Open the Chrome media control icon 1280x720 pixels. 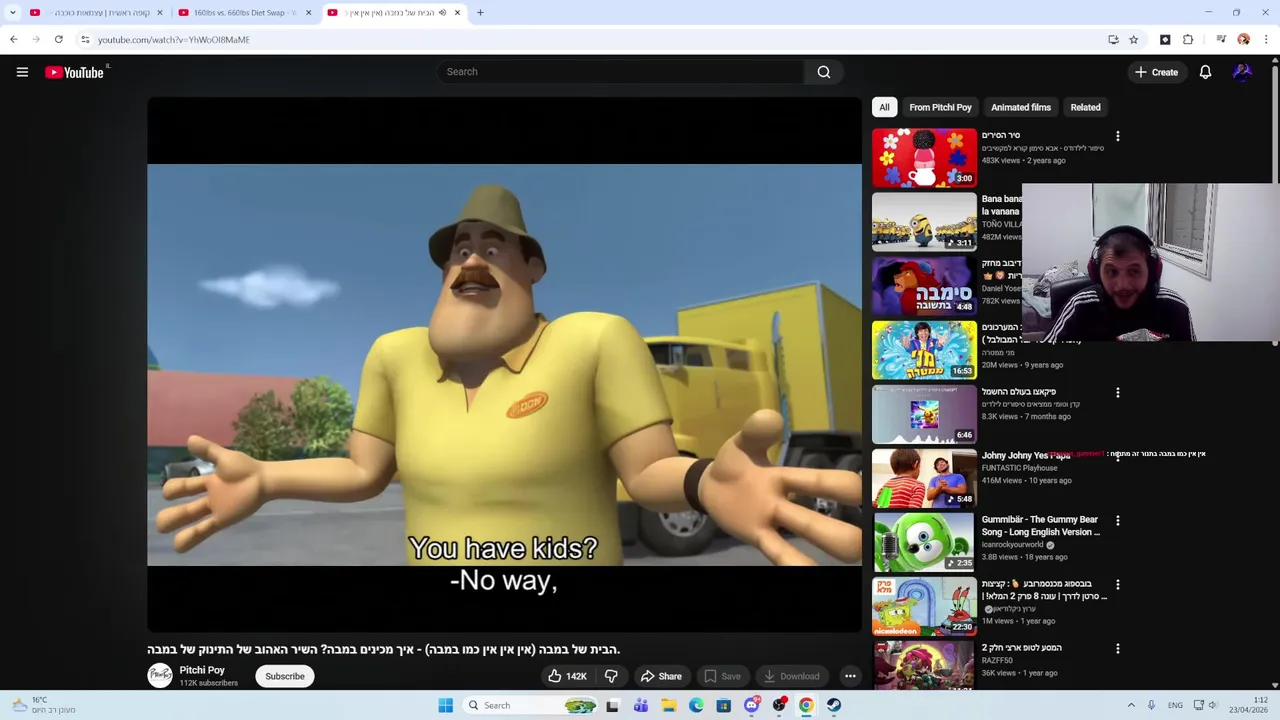coord(1221,40)
